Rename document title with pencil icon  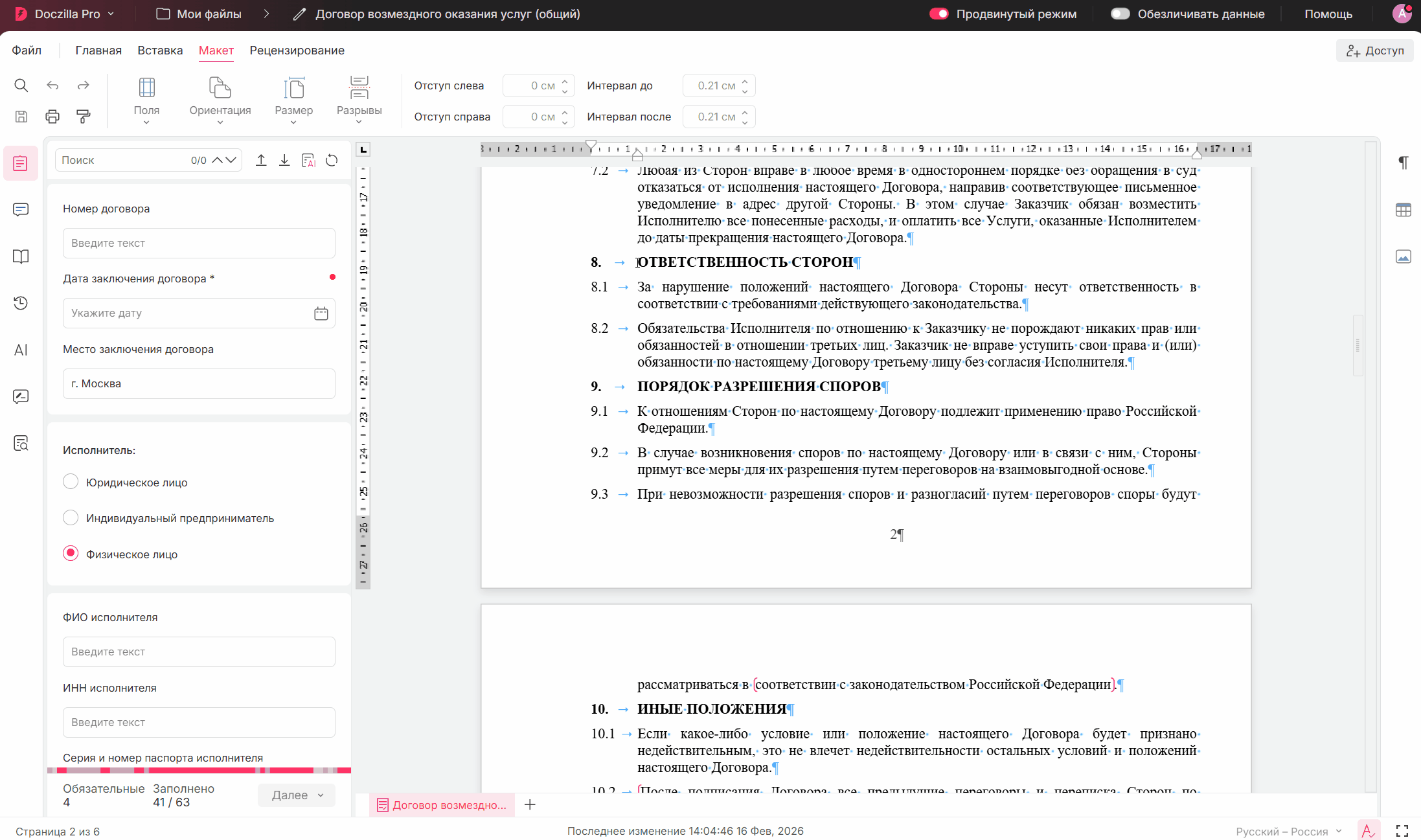pyautogui.click(x=299, y=14)
